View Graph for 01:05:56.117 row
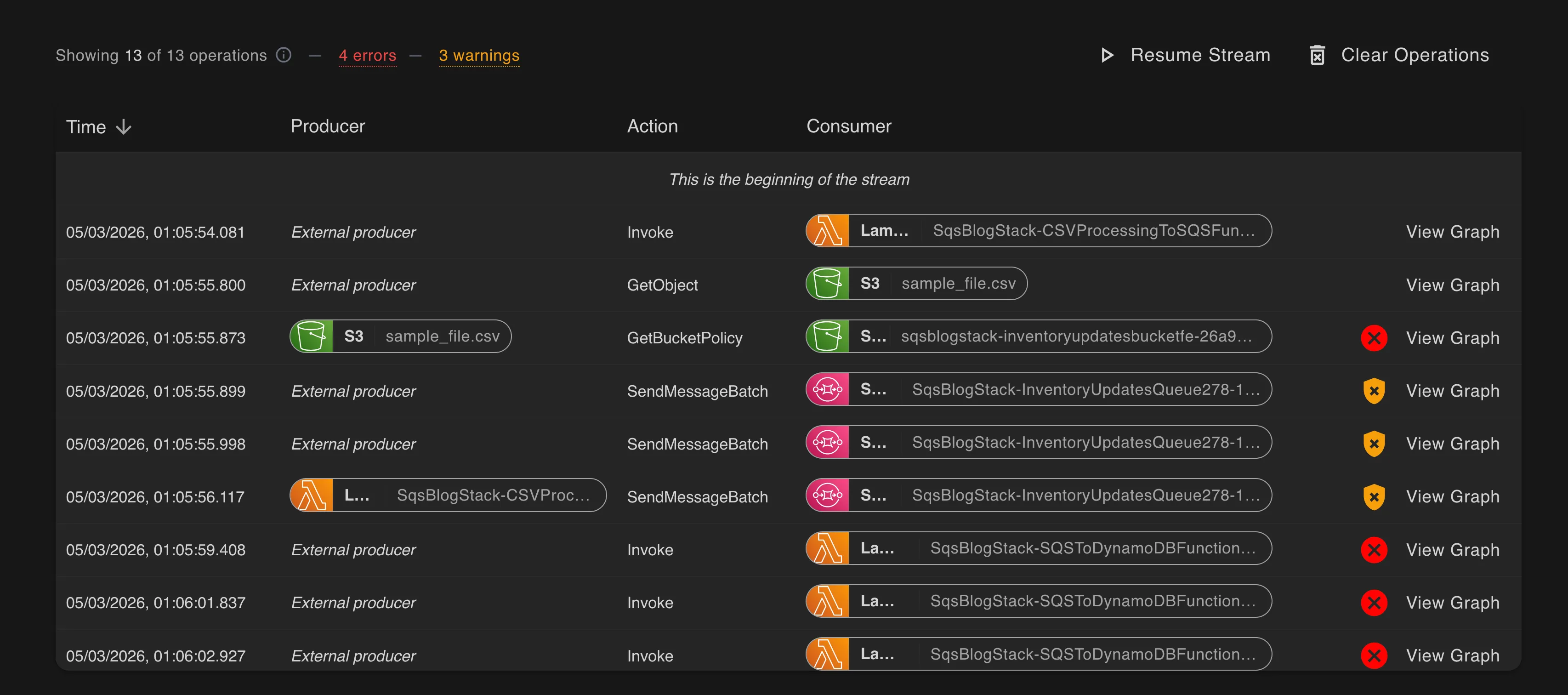1568x695 pixels. pyautogui.click(x=1452, y=496)
